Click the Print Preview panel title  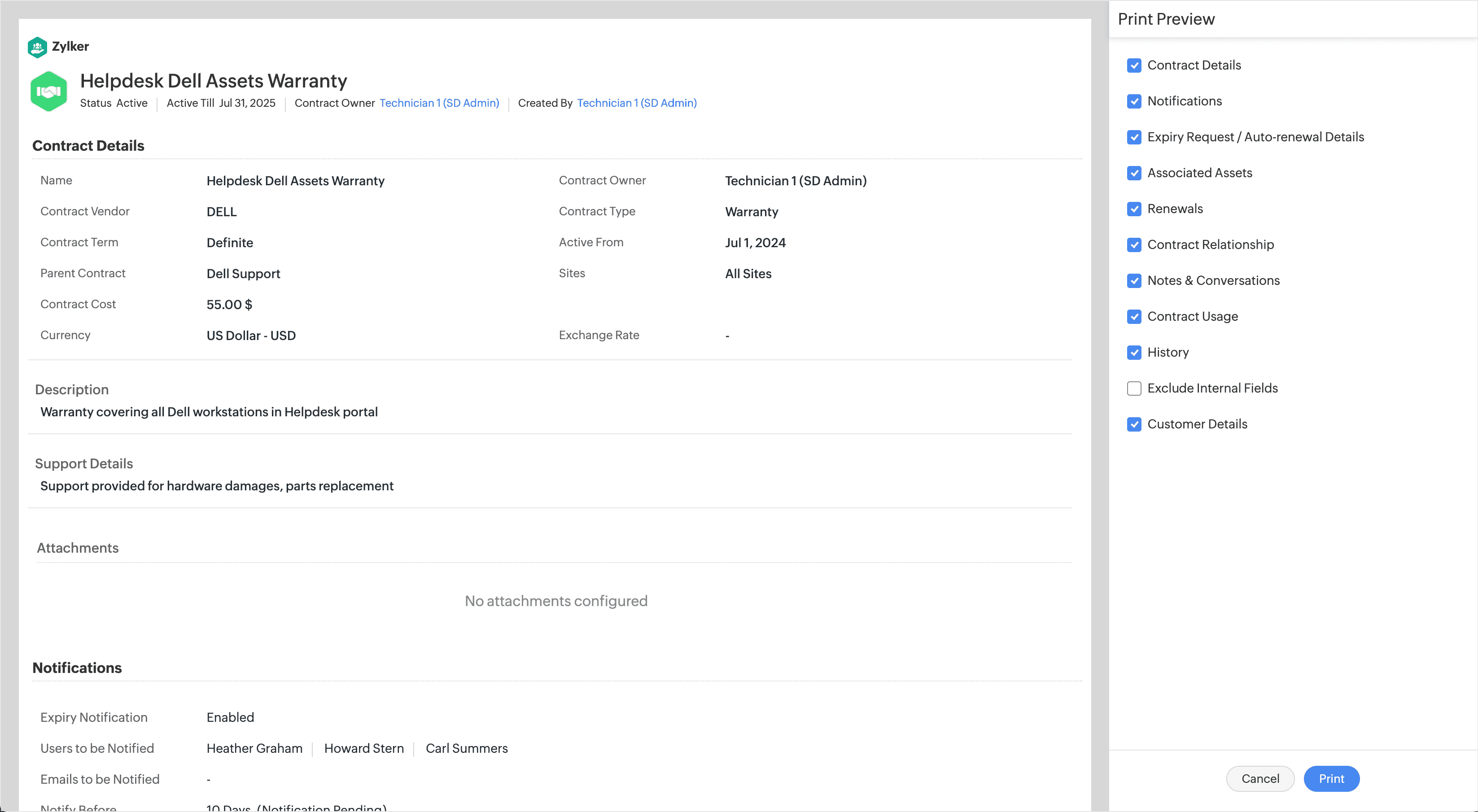(1166, 19)
